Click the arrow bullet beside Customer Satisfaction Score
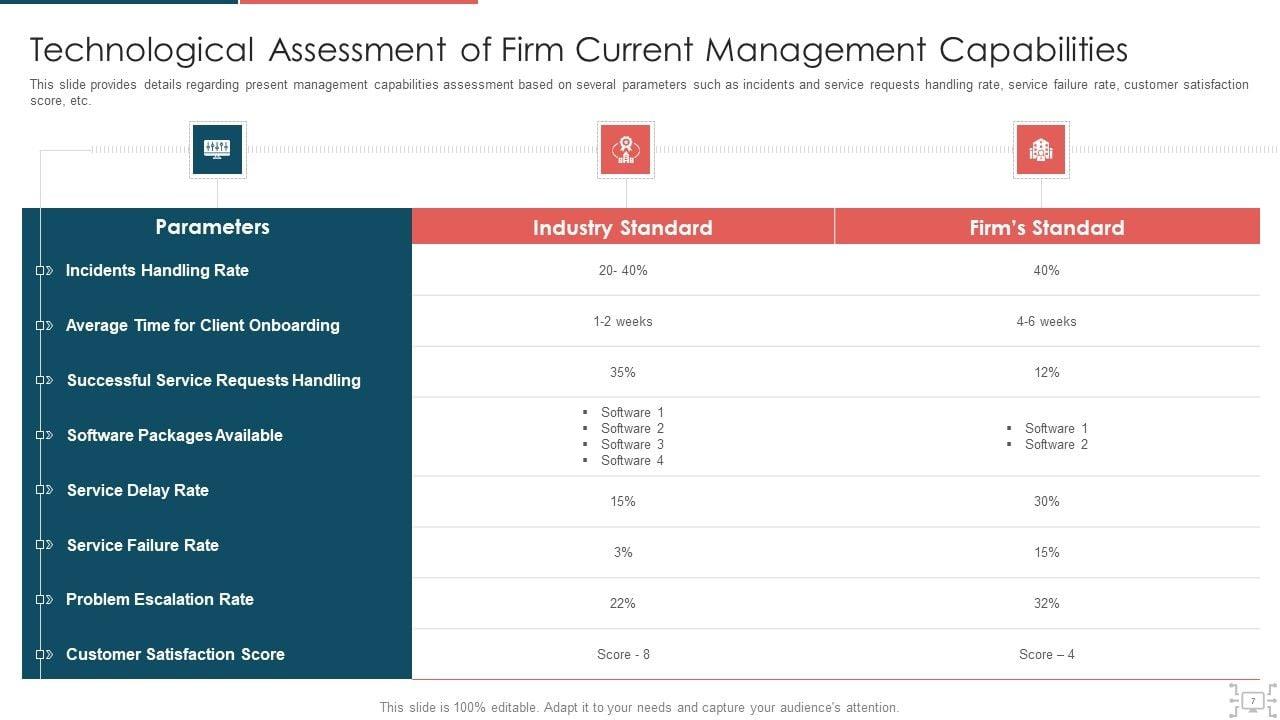Viewport: 1280px width, 720px height. click(45, 654)
